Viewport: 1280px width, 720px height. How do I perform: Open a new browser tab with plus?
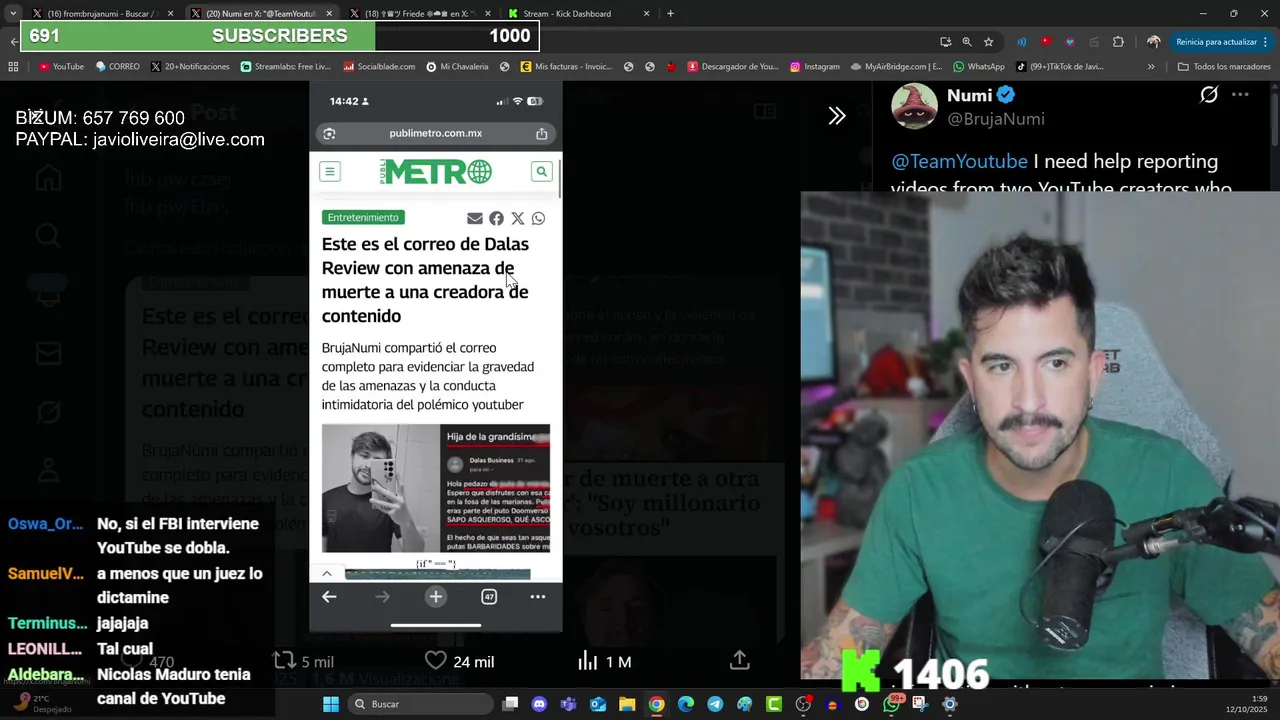click(670, 14)
